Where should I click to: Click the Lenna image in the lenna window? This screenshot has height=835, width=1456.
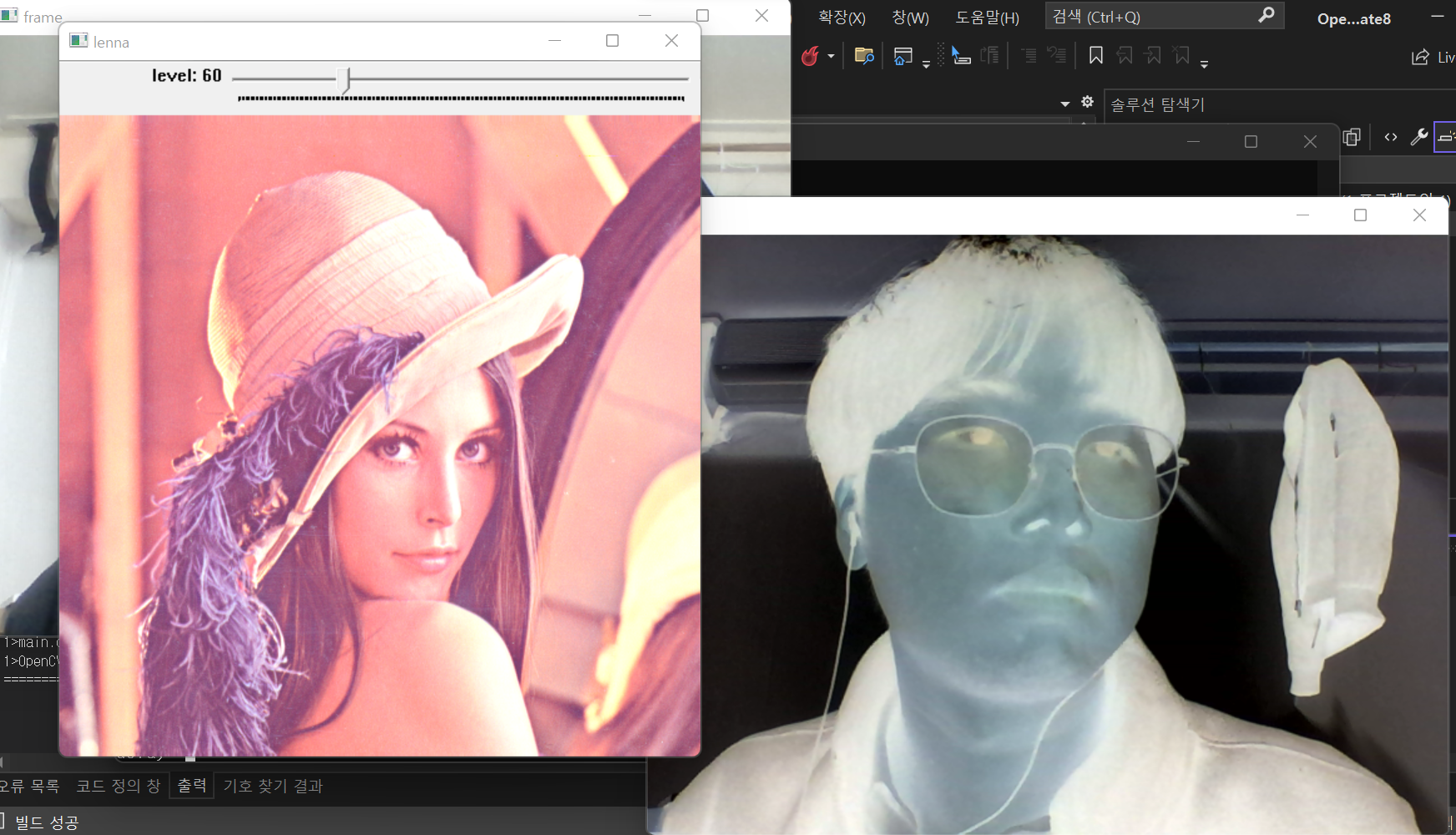tap(380, 436)
